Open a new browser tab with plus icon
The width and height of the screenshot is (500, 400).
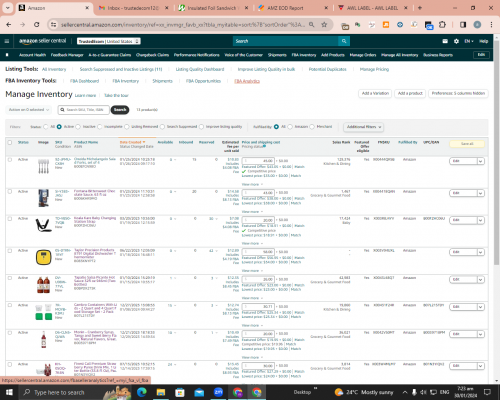point(420,8)
